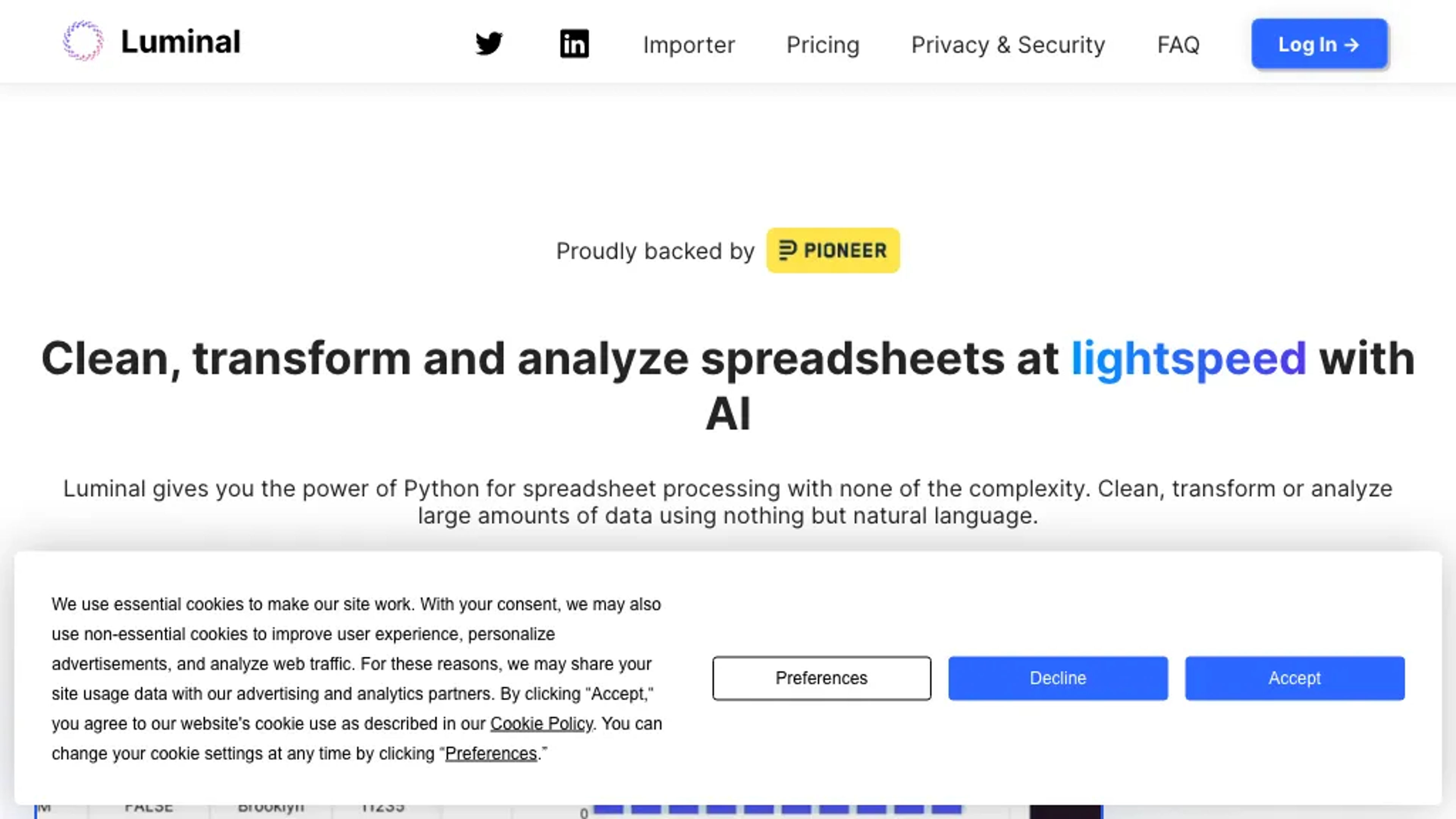
Task: Toggle cookie Preferences settings
Action: [x=821, y=678]
